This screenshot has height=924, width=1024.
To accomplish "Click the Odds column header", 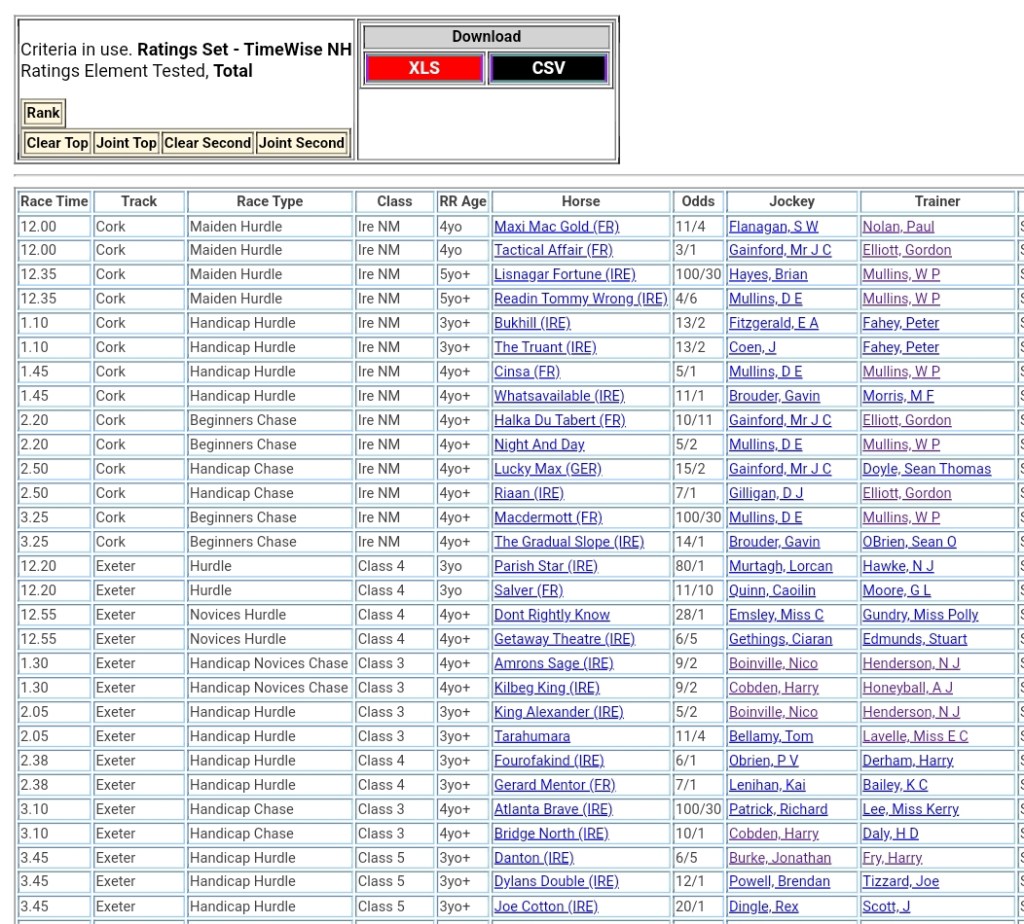I will click(x=698, y=201).
